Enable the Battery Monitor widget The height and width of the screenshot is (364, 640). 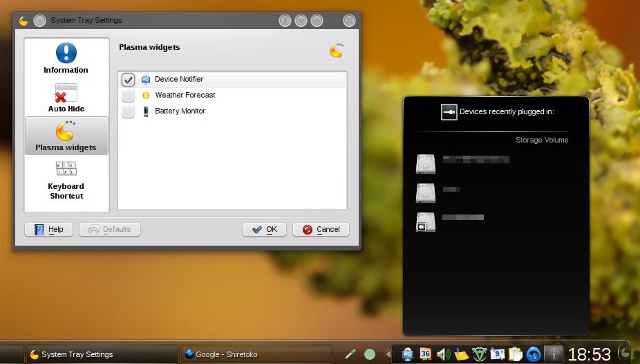(x=128, y=112)
